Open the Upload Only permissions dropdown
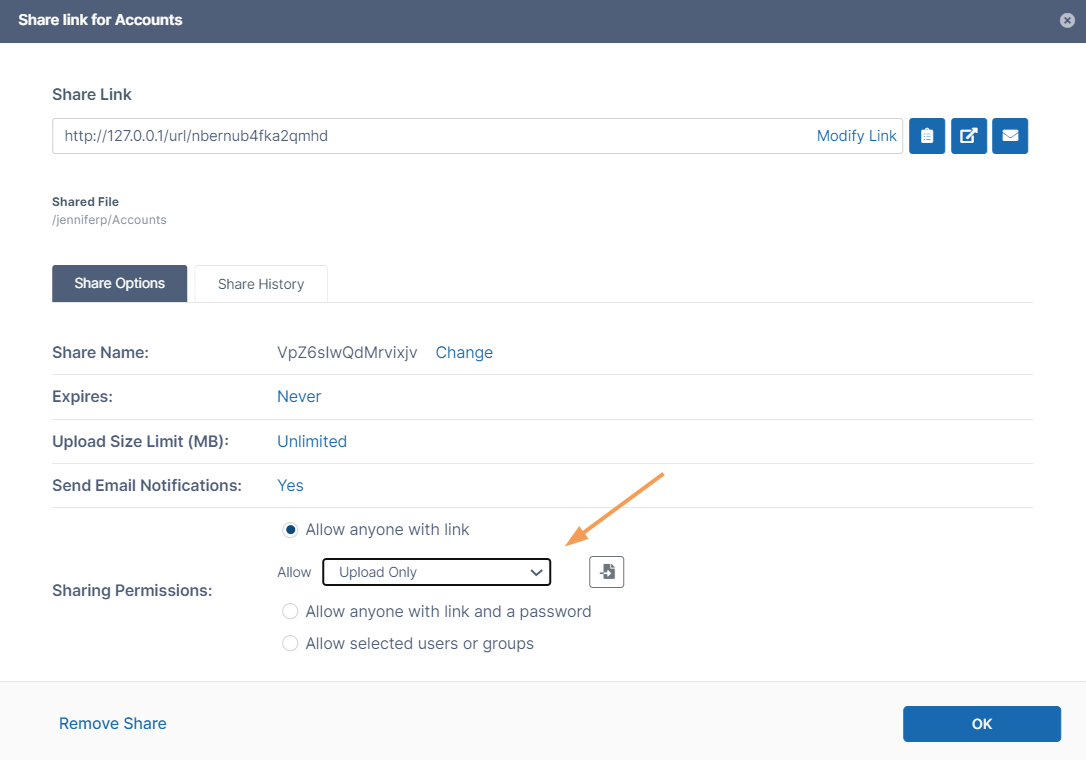The image size is (1086, 760). click(436, 572)
